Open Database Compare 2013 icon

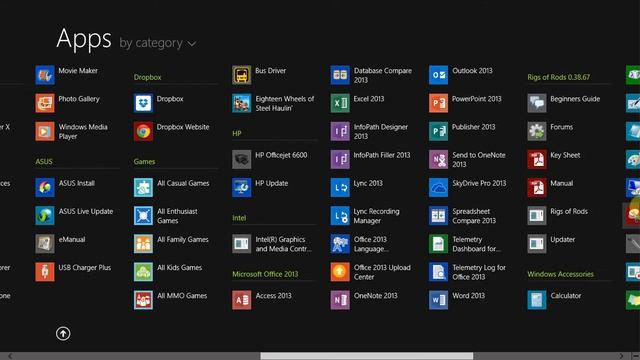[340, 75]
